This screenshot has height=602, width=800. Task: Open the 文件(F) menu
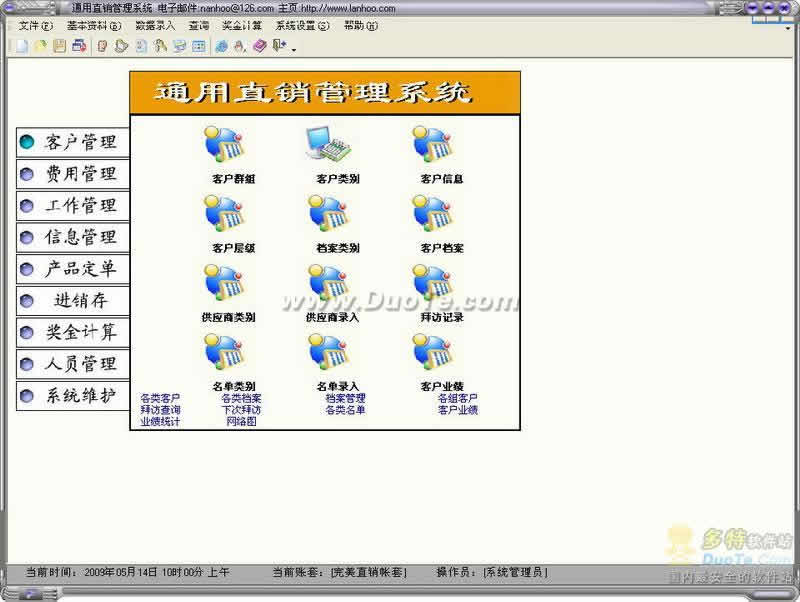point(36,26)
